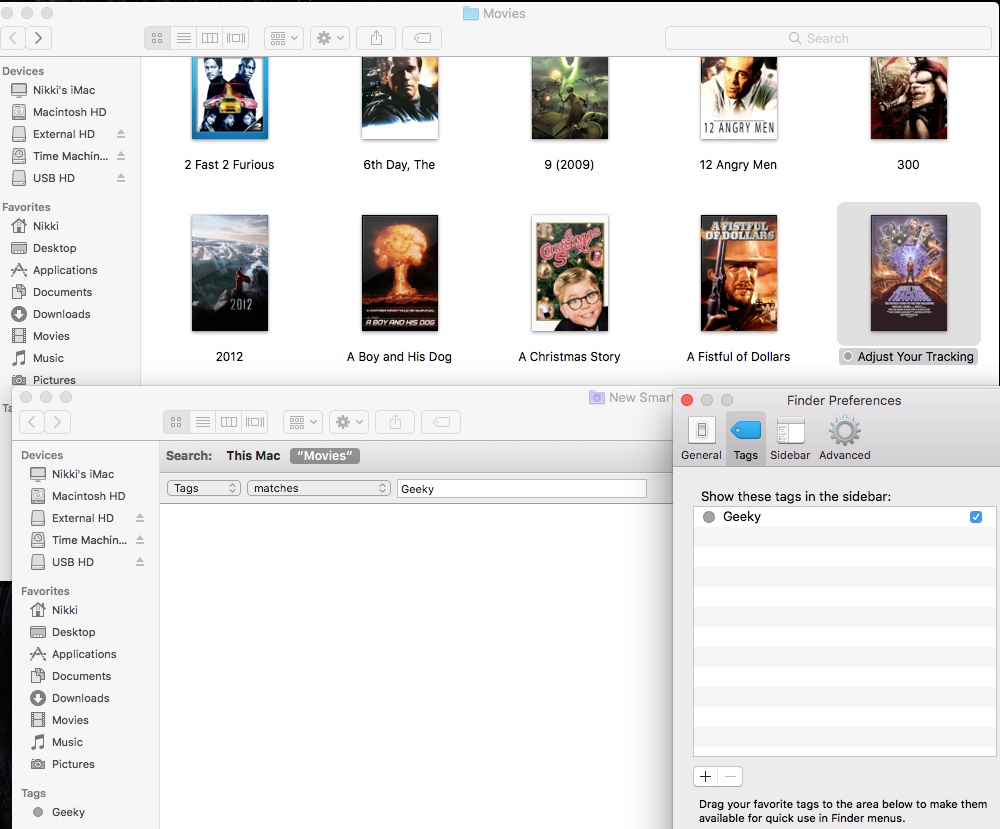Eject USB HD in Movies window sidebar

pos(121,178)
